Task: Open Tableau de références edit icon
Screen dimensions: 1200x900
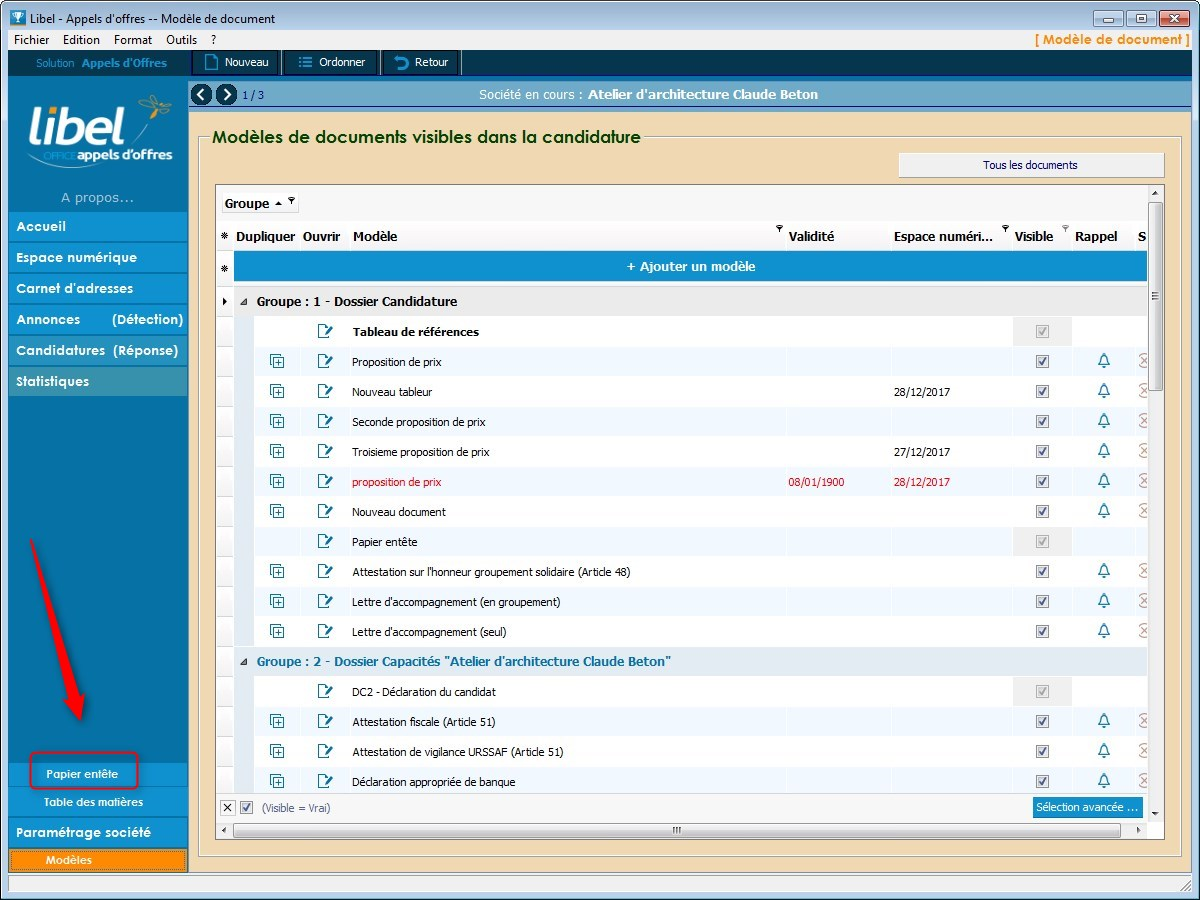Action: pos(325,331)
